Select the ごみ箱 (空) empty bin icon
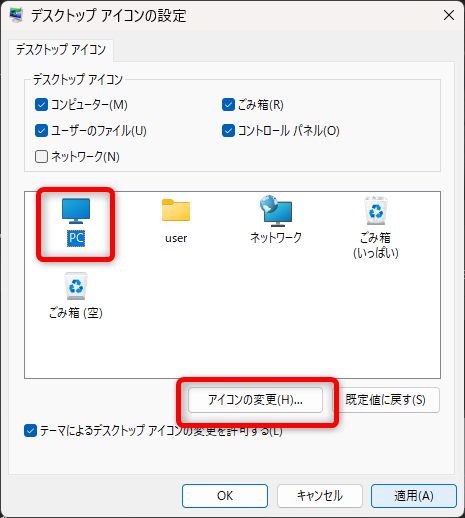The height and width of the screenshot is (518, 465). (76, 286)
